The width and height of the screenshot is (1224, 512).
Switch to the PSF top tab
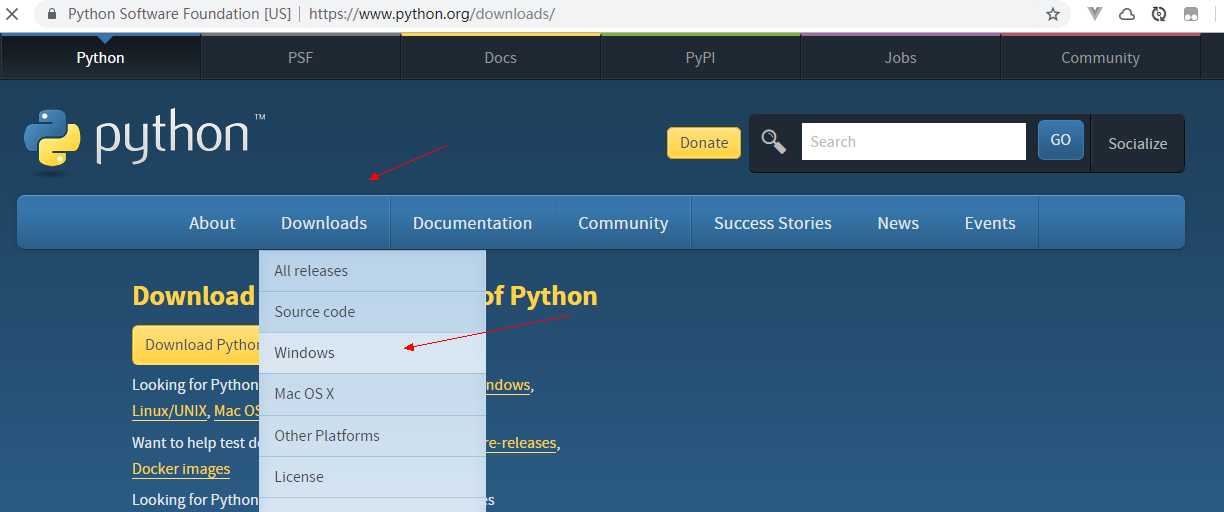300,57
